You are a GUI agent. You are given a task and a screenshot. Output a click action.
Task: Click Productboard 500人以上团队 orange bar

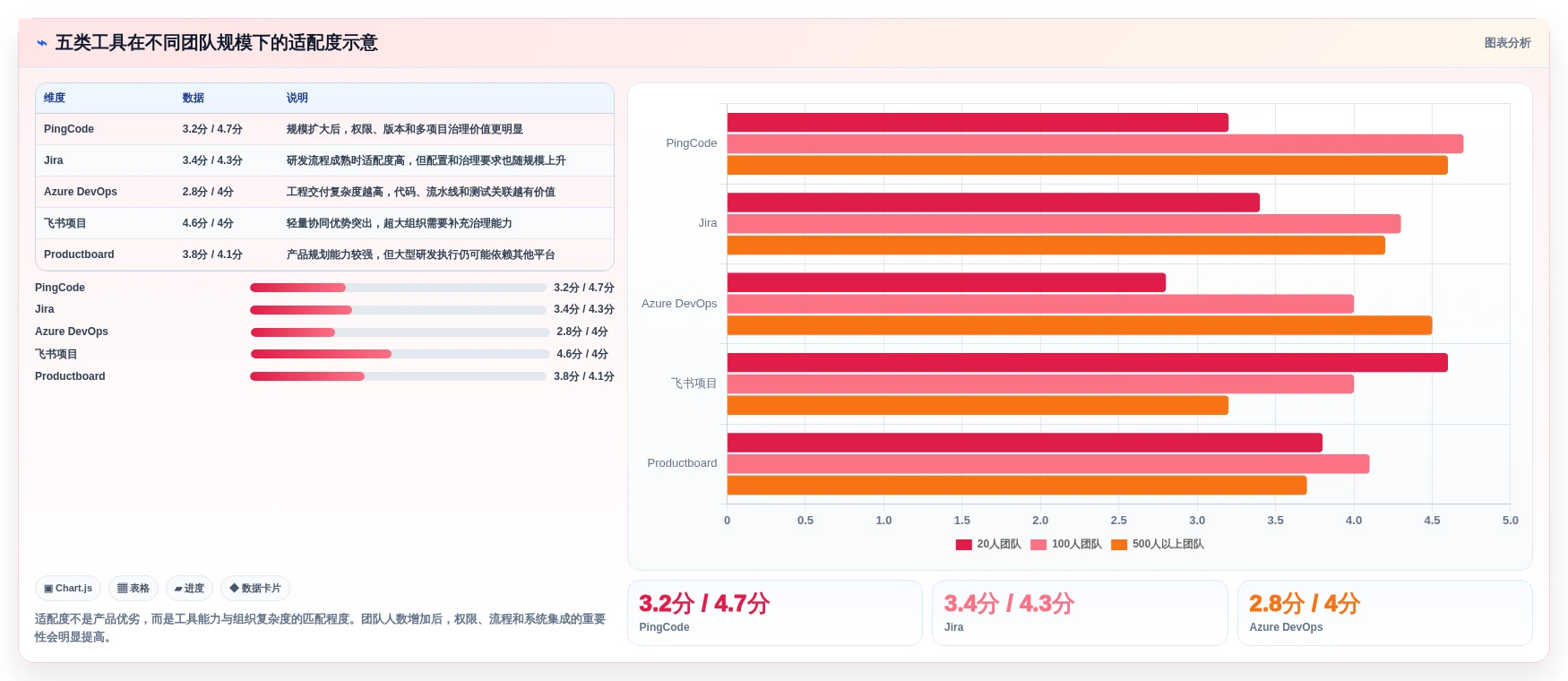[x=1017, y=485]
